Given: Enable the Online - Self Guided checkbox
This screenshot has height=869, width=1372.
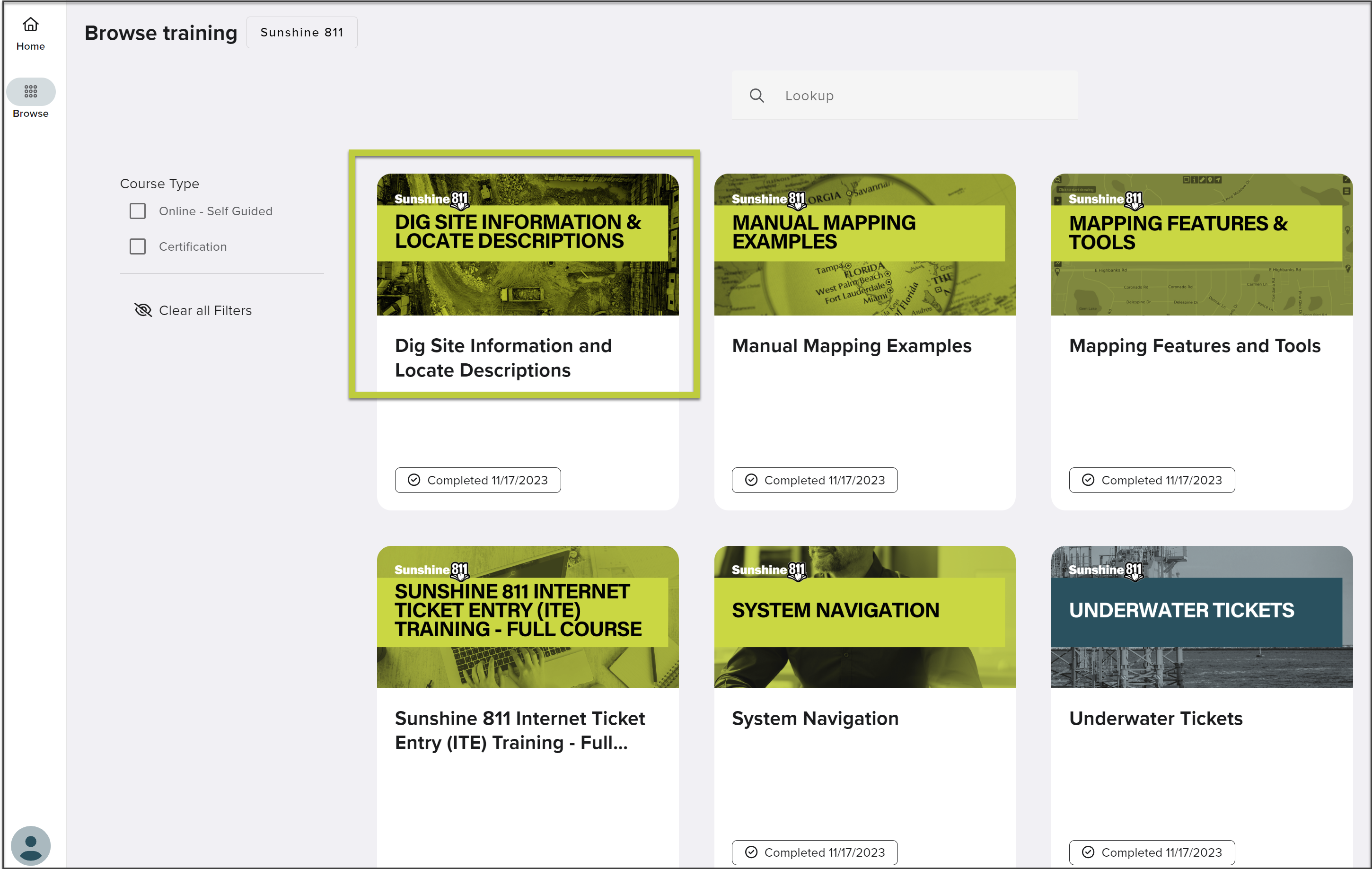Looking at the screenshot, I should [137, 211].
